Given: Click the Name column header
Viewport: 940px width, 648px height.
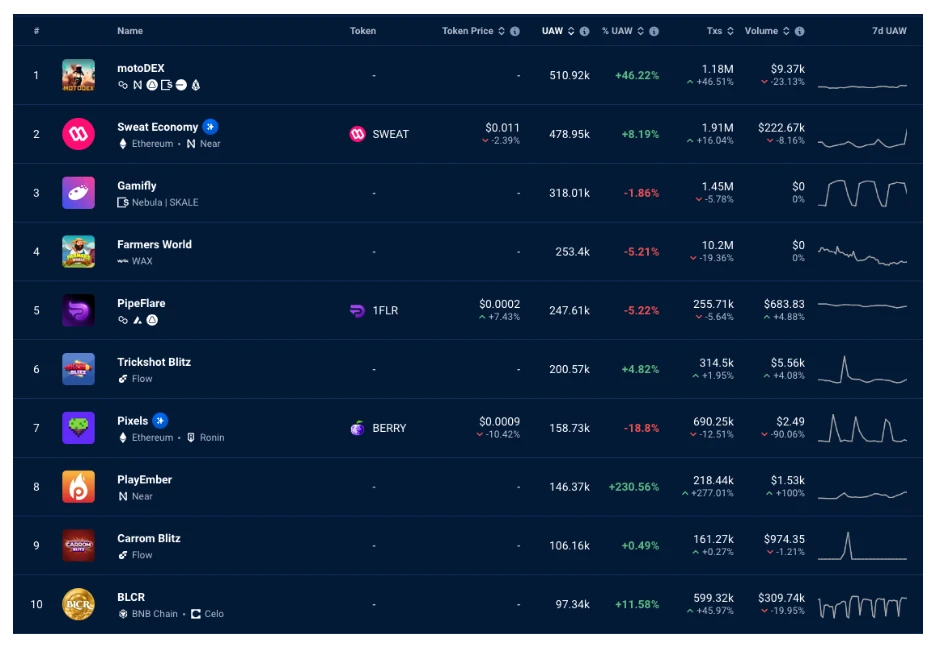Looking at the screenshot, I should [130, 31].
